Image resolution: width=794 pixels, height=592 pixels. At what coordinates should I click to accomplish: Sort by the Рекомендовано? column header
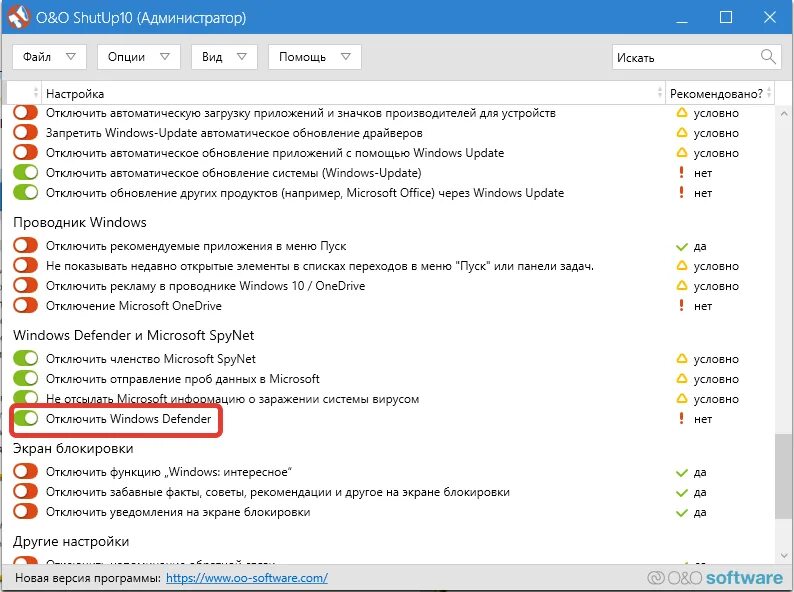[720, 93]
